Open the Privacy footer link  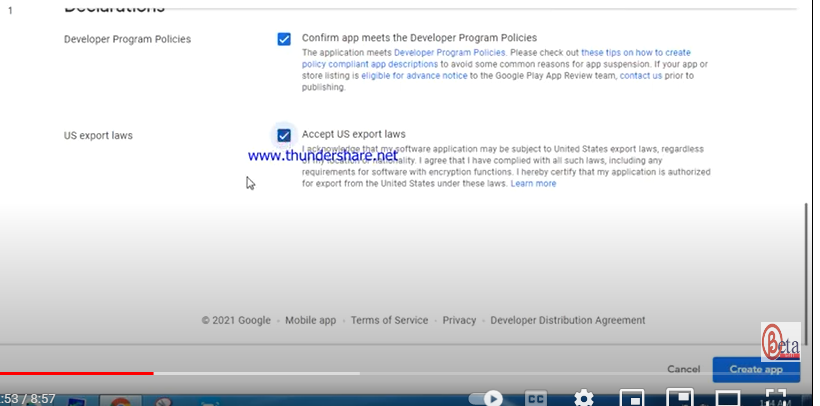coord(459,321)
